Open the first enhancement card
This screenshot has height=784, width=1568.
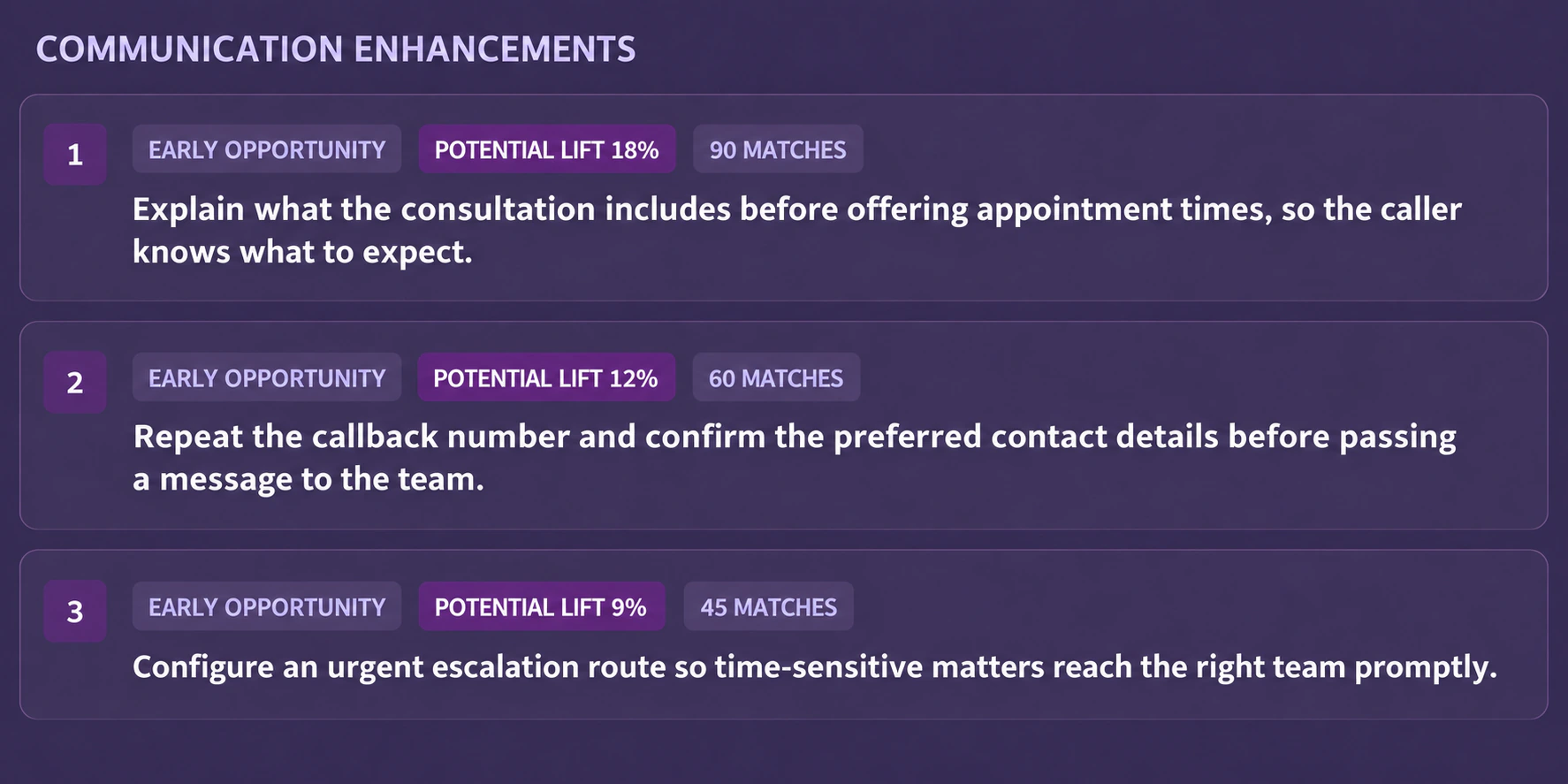(784, 198)
